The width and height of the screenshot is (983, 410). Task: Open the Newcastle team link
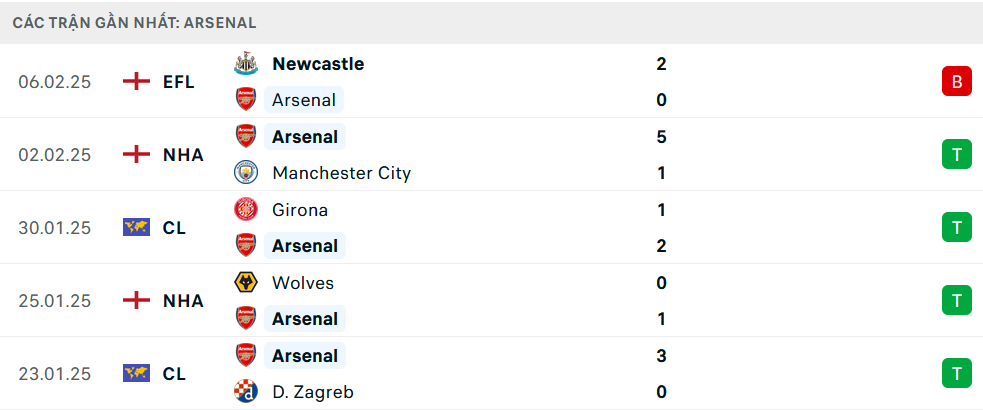318,64
